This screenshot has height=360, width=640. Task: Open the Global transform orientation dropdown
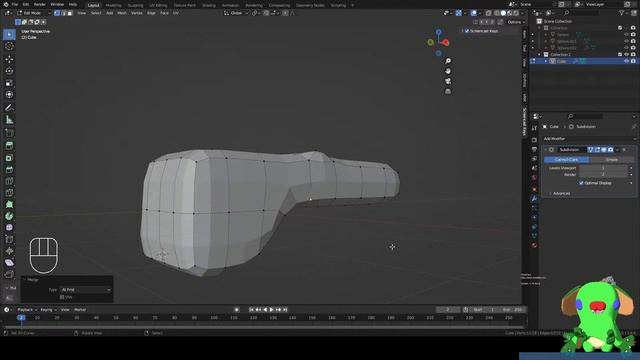[x=236, y=13]
